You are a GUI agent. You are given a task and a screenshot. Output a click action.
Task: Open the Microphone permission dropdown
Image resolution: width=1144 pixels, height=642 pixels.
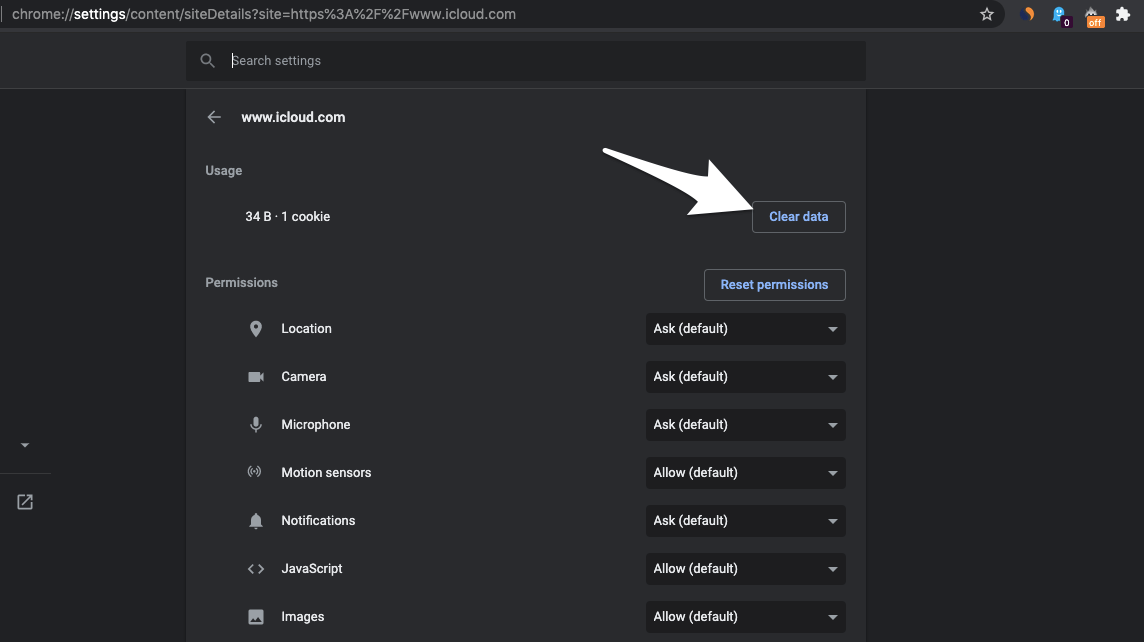pyautogui.click(x=746, y=425)
